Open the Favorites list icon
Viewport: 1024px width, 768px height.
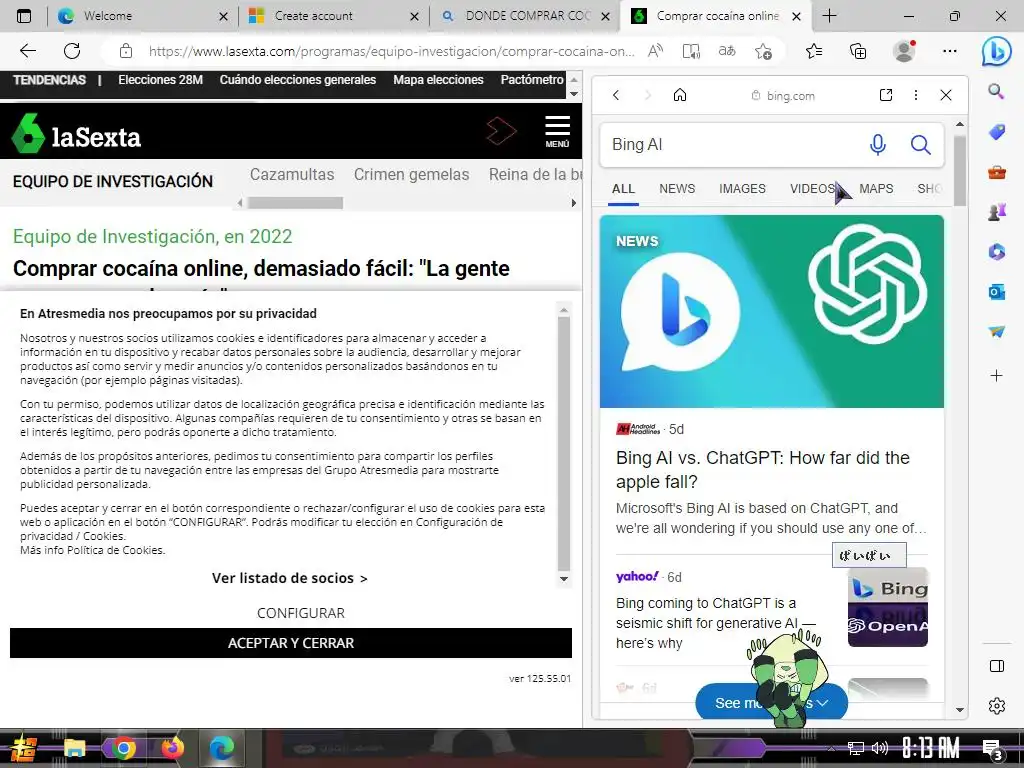(814, 51)
